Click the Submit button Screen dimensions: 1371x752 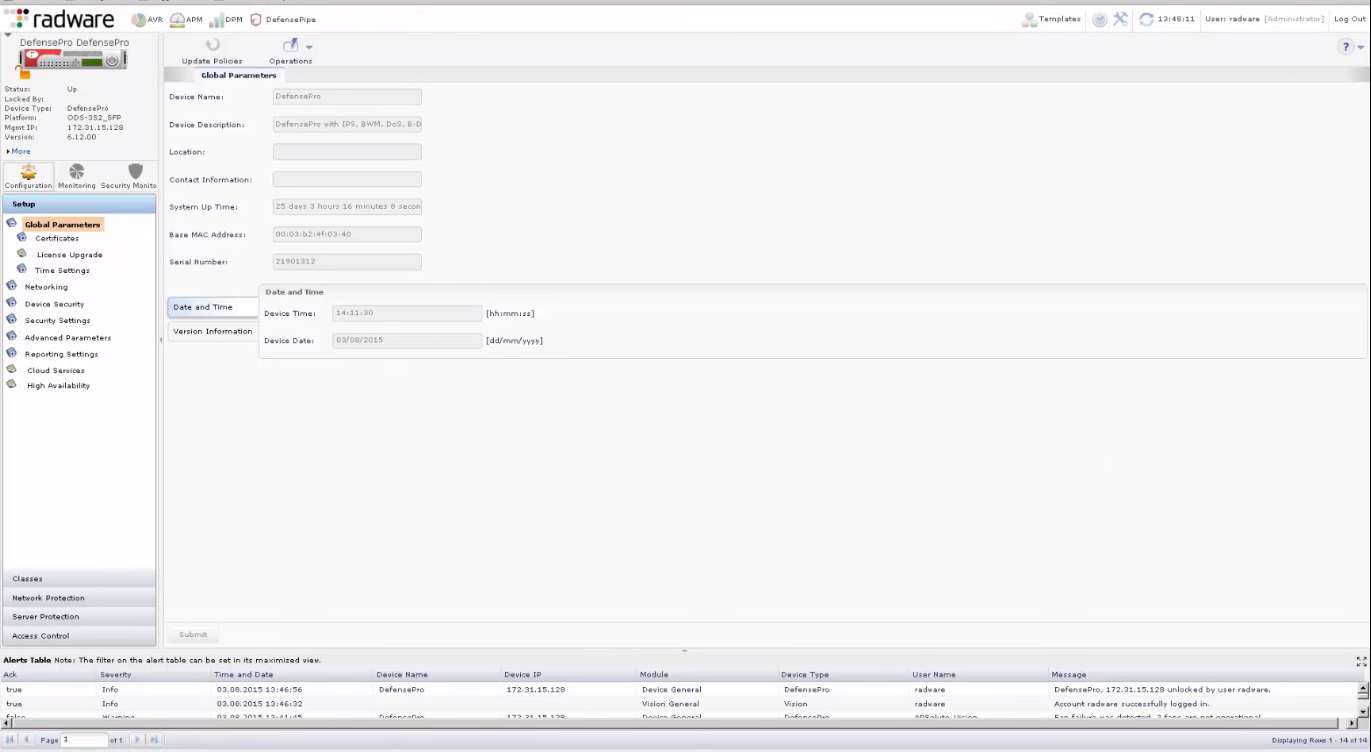(x=193, y=634)
